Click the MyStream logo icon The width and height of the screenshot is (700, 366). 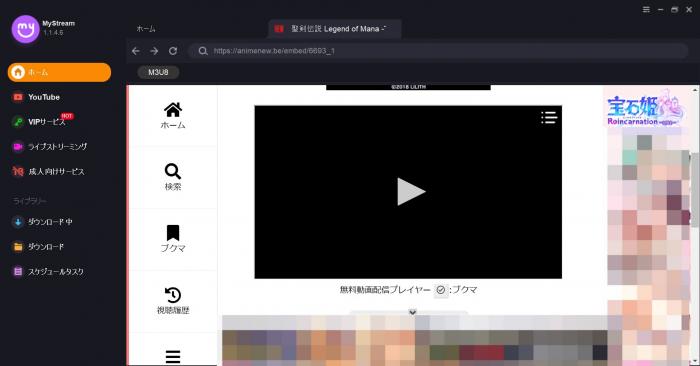pos(25,29)
